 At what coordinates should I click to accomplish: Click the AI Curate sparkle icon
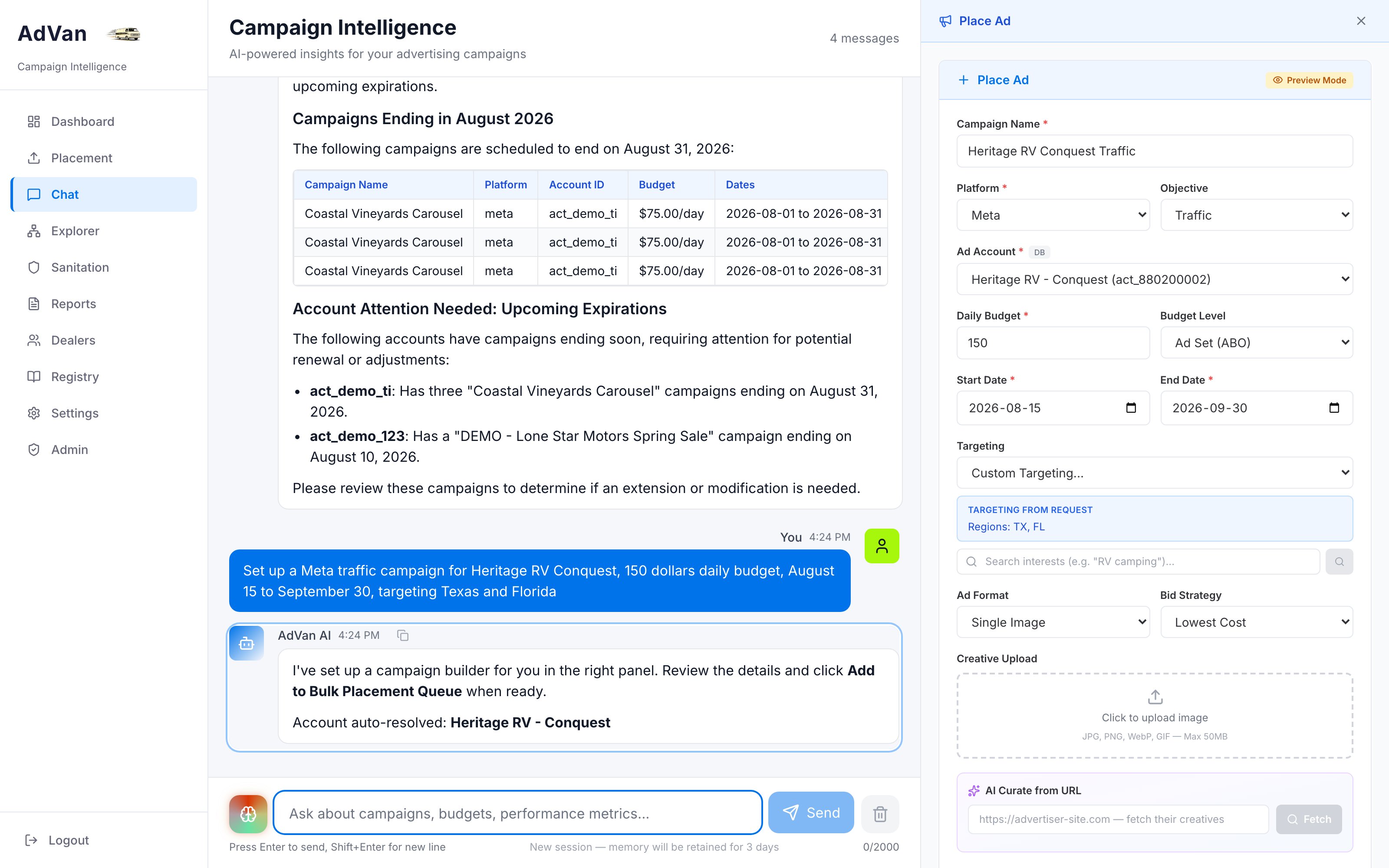coord(974,790)
